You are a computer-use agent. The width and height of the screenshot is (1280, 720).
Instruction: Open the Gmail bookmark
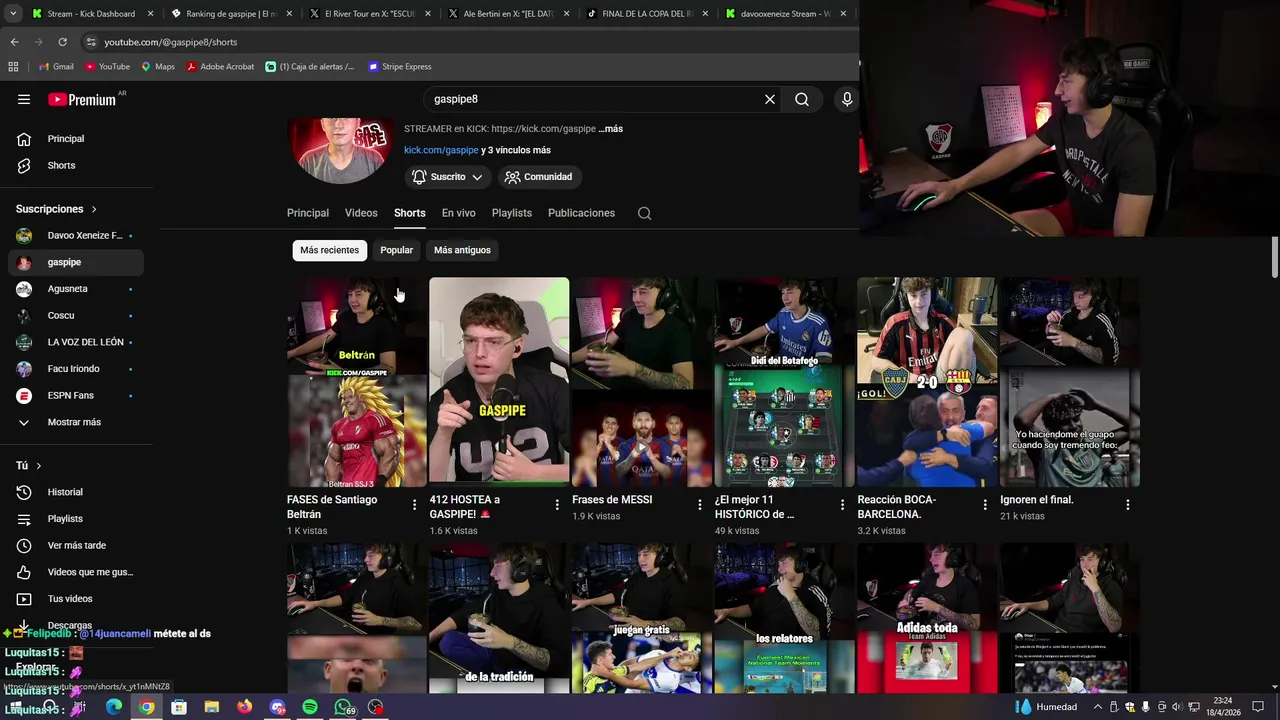56,67
